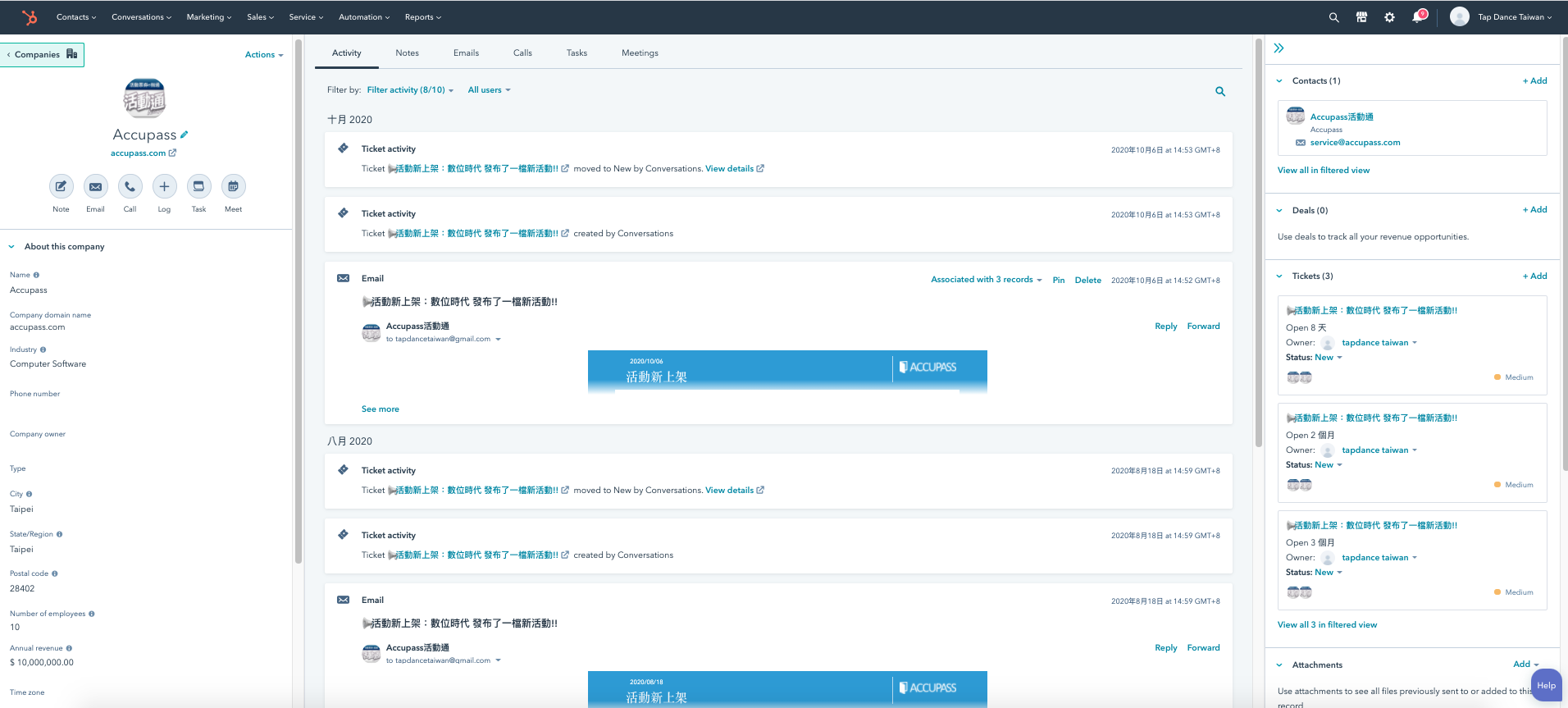Click the Accupass company logo

[144, 98]
